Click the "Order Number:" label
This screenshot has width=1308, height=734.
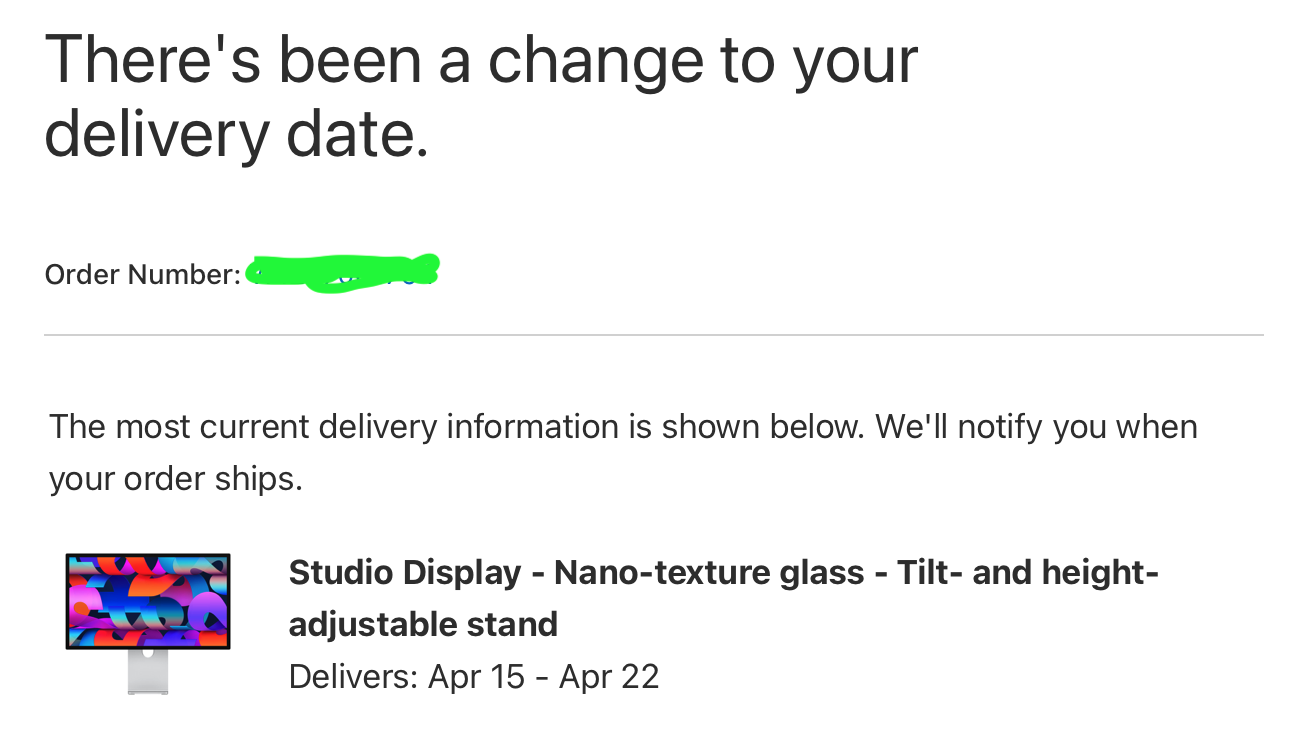pos(143,274)
